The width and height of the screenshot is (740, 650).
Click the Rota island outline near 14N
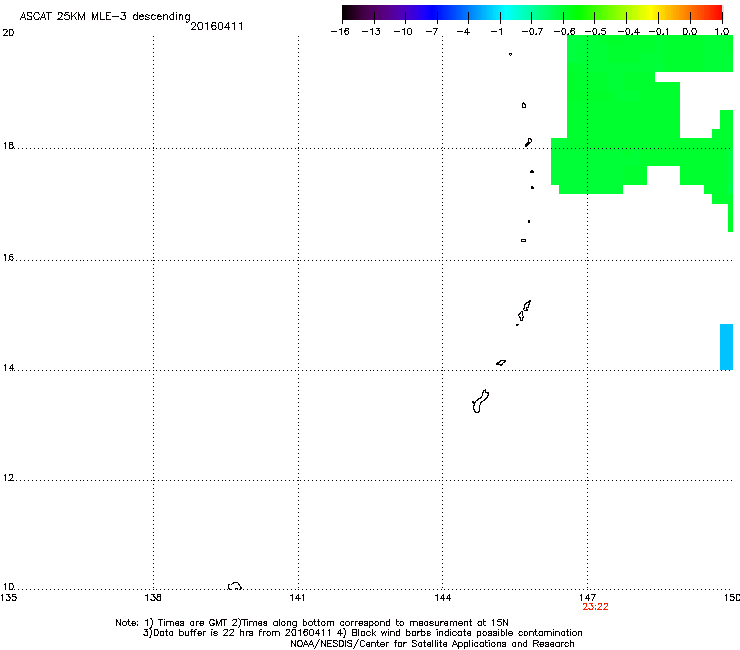[501, 363]
